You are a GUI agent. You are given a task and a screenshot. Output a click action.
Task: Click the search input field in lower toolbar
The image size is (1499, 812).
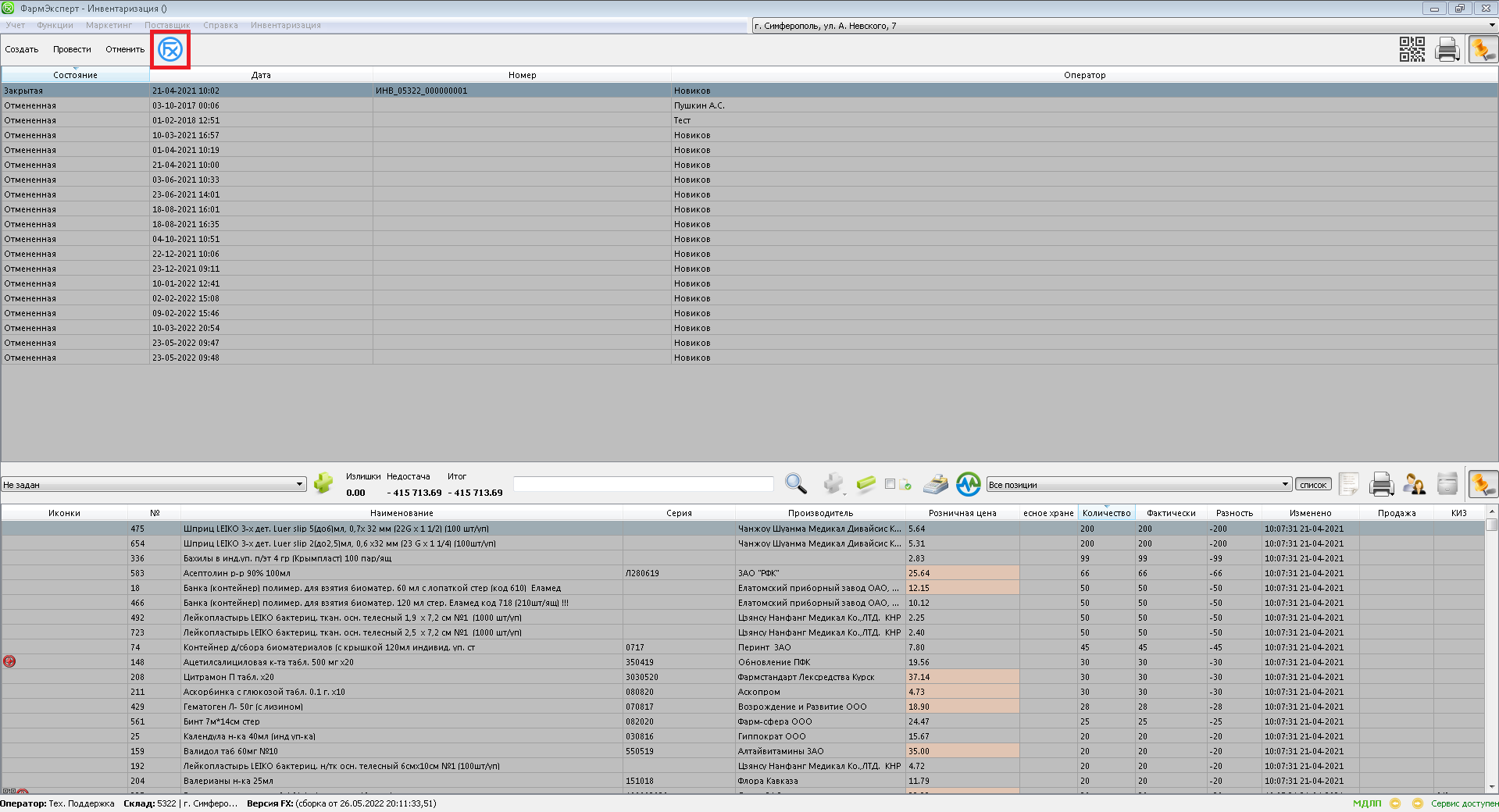(643, 484)
